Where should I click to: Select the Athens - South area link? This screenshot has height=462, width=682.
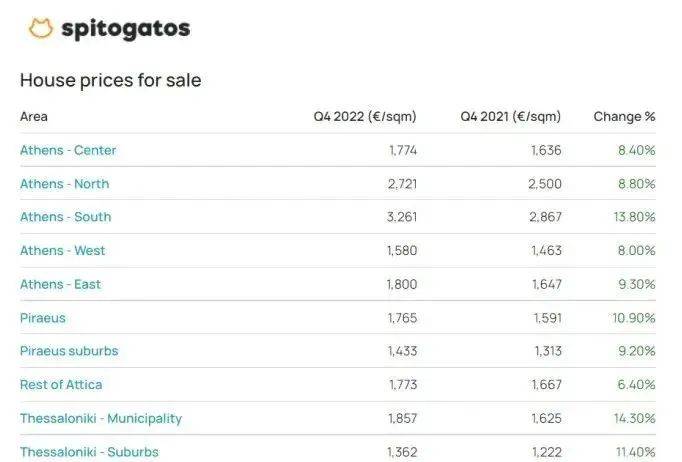tap(66, 217)
